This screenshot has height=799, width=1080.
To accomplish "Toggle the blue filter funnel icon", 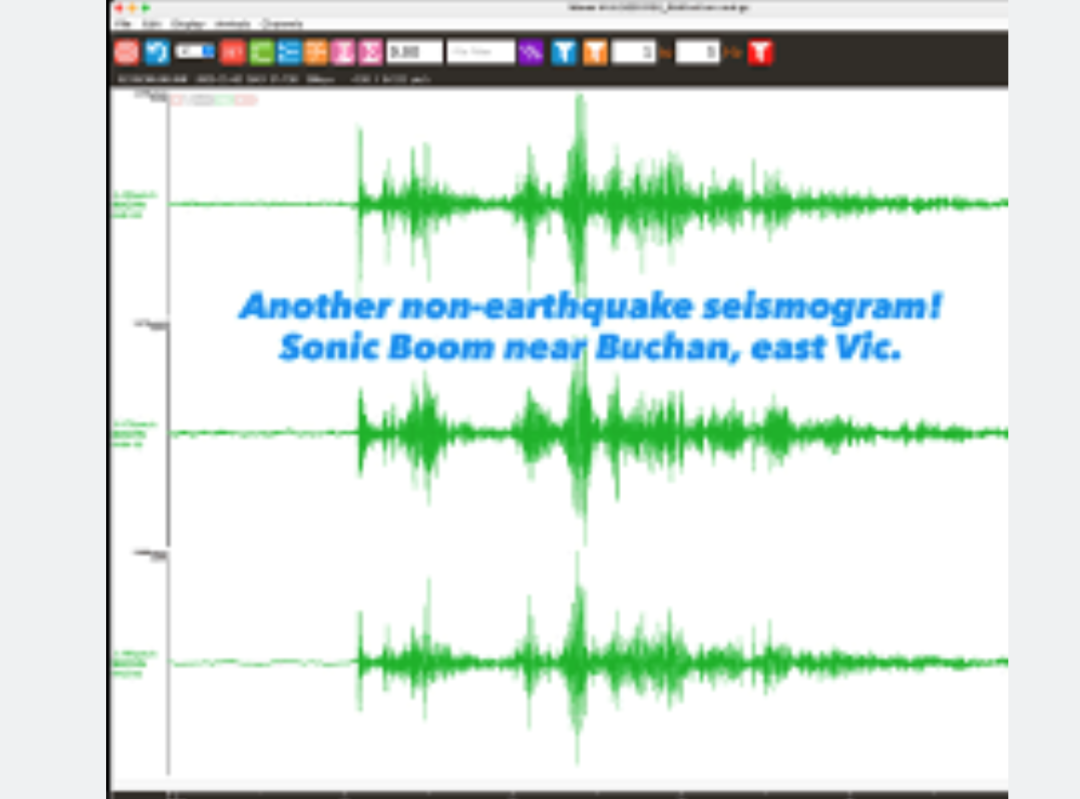I will [x=564, y=52].
